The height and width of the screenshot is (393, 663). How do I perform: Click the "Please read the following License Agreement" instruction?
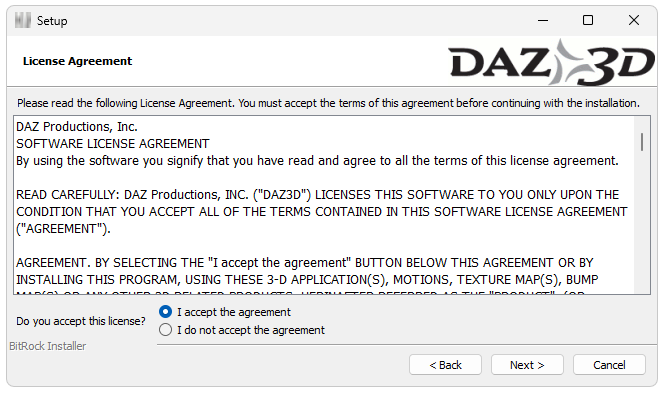coord(328,103)
